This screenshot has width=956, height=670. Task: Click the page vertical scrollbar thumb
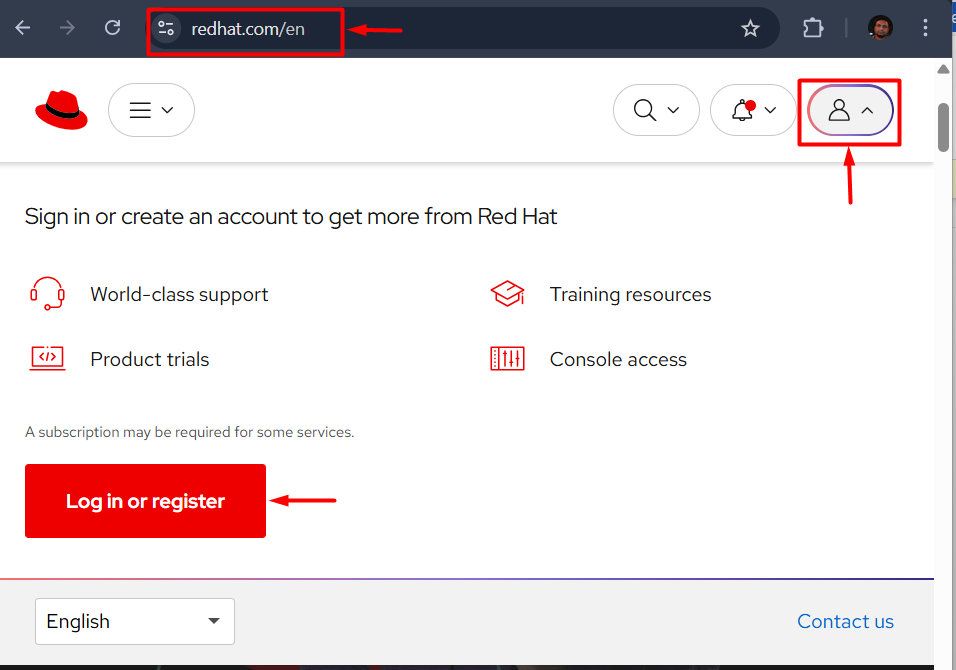tap(943, 127)
